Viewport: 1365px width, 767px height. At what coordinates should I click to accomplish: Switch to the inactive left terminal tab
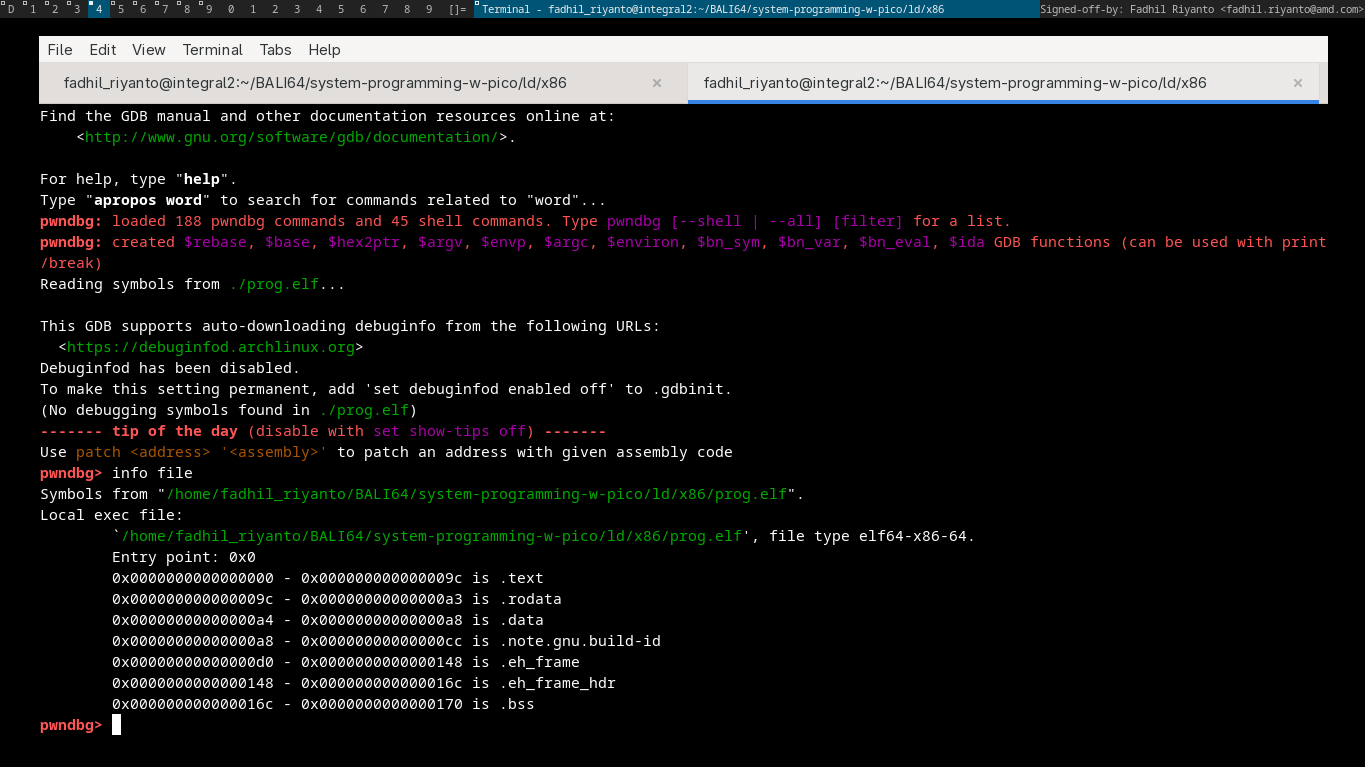pyautogui.click(x=315, y=83)
